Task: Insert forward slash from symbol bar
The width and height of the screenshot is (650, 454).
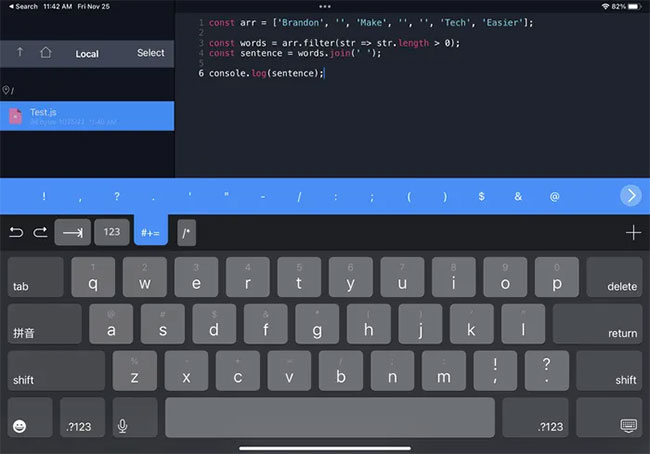Action: tap(299, 197)
